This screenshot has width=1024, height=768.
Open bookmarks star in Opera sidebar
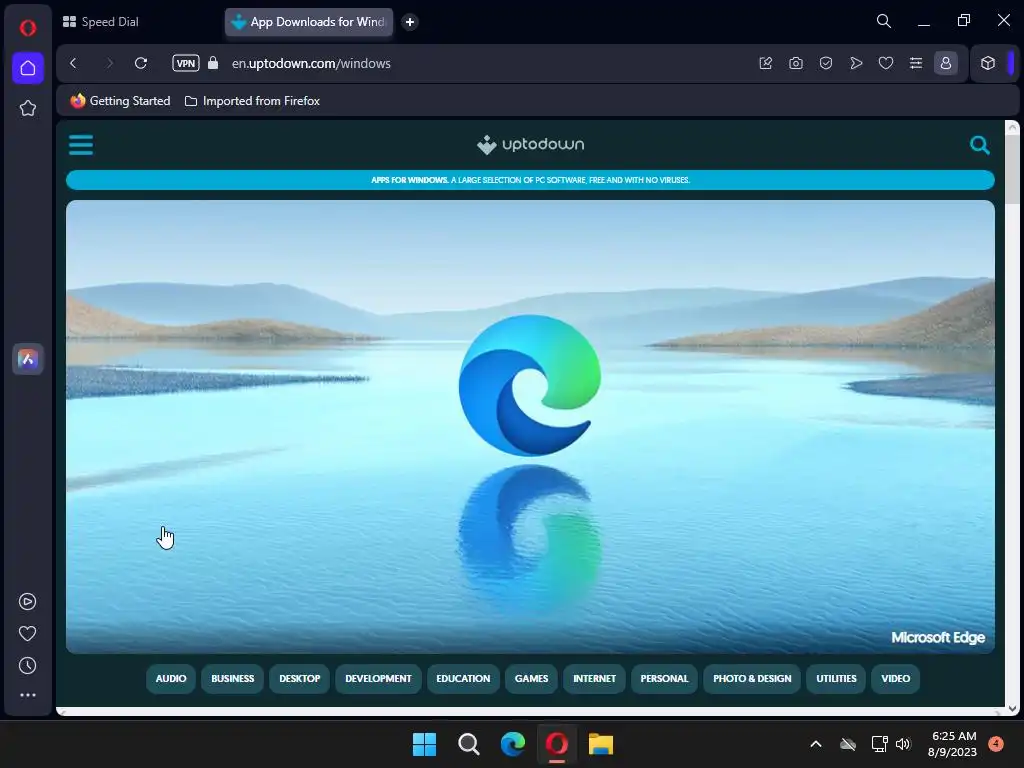pos(27,108)
